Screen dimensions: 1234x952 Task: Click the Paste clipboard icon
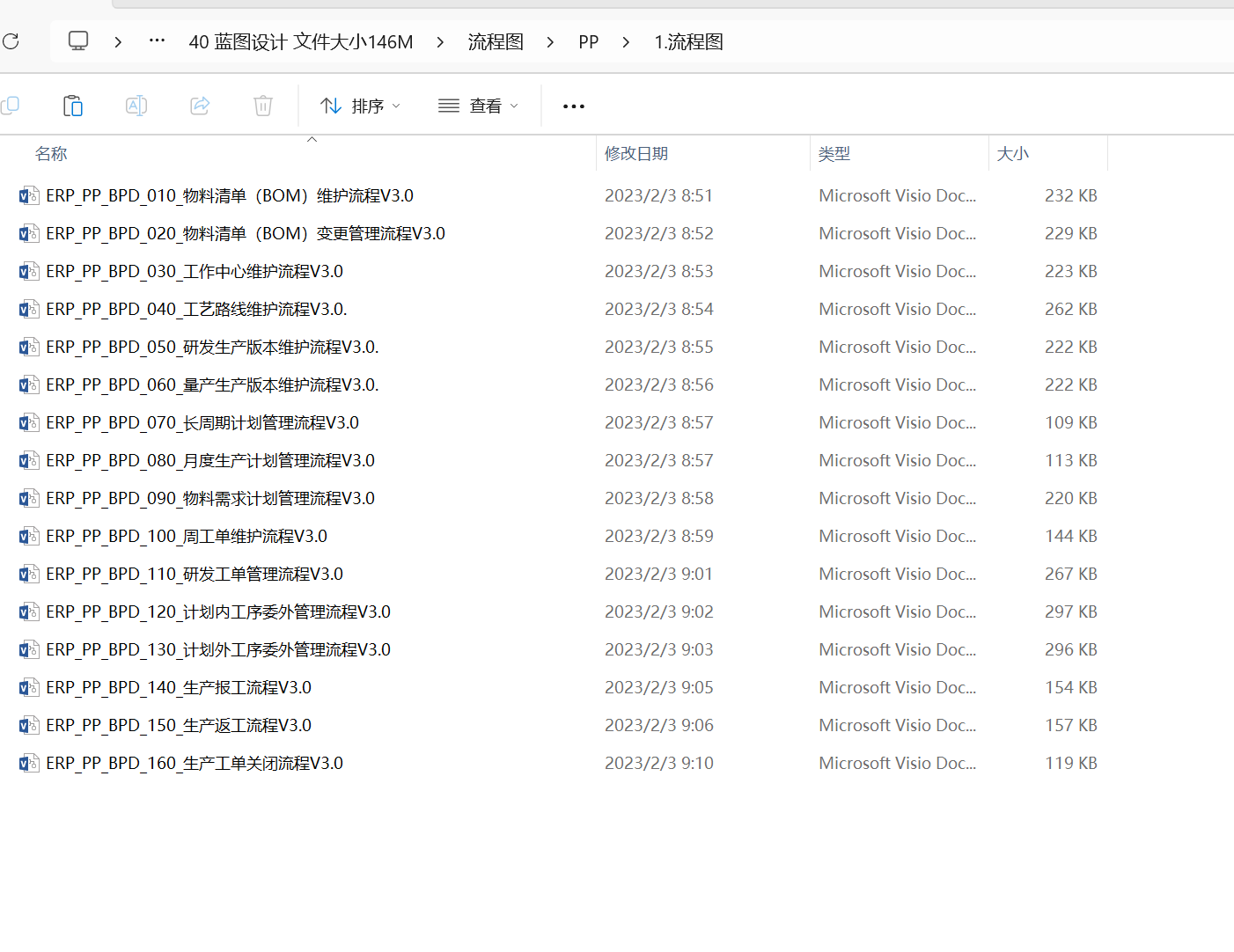(73, 106)
